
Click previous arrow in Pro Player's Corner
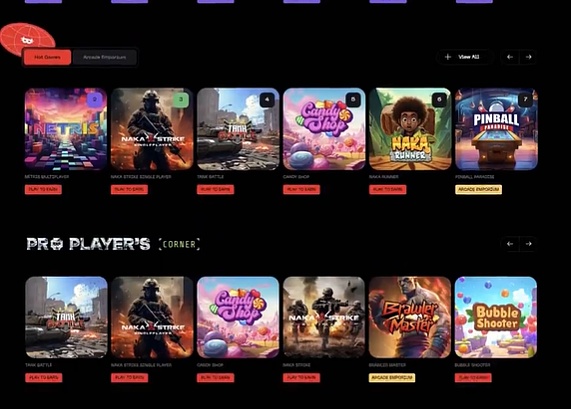tap(510, 244)
